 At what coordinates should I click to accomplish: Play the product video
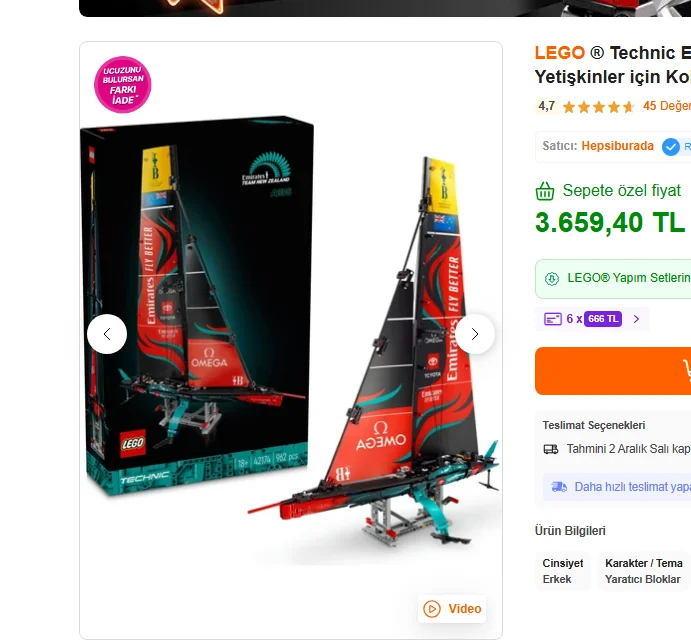click(x=453, y=608)
